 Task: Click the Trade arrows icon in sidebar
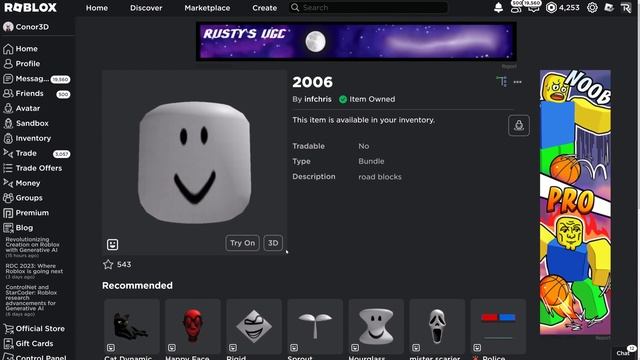[8, 153]
